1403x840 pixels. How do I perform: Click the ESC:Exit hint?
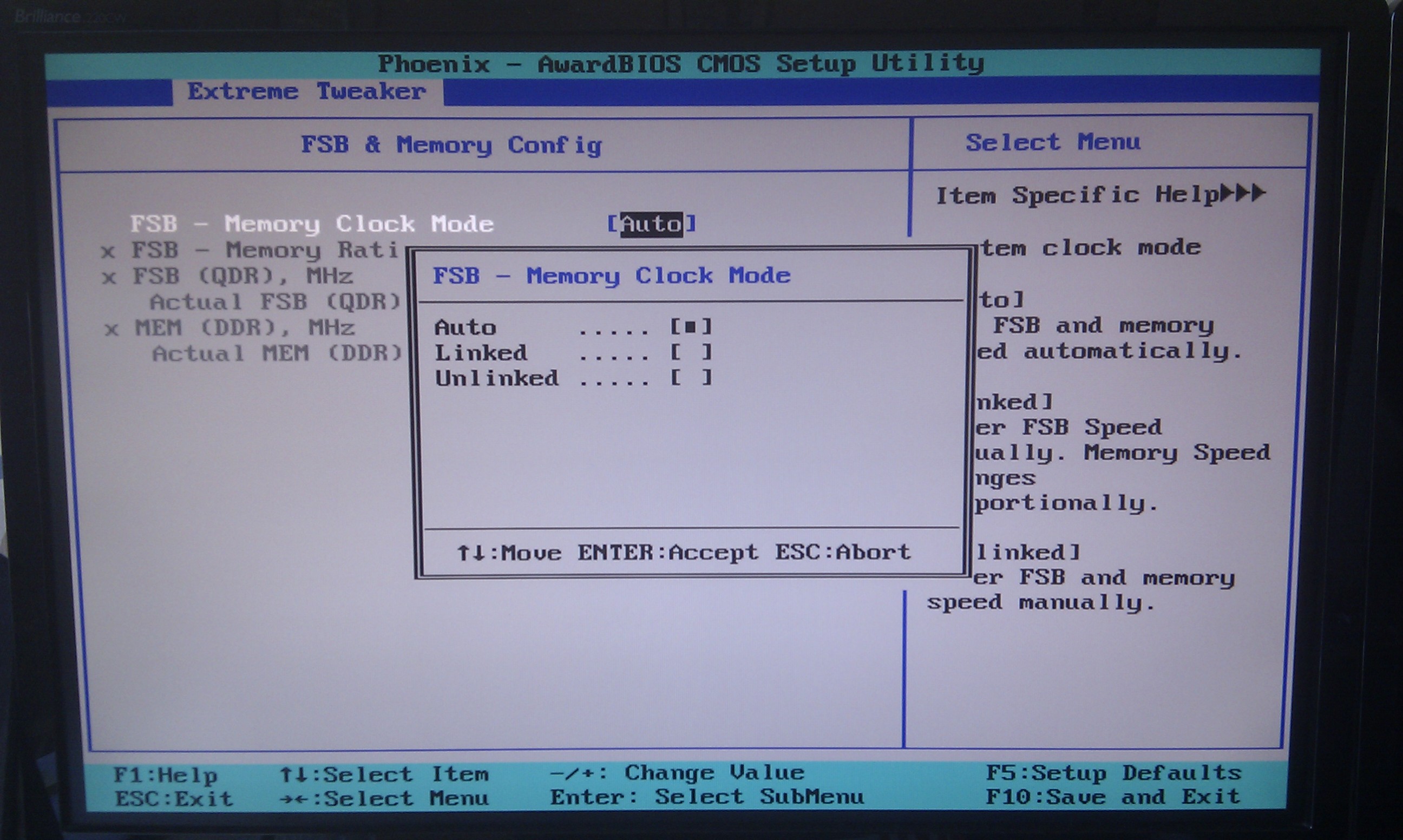coord(174,799)
